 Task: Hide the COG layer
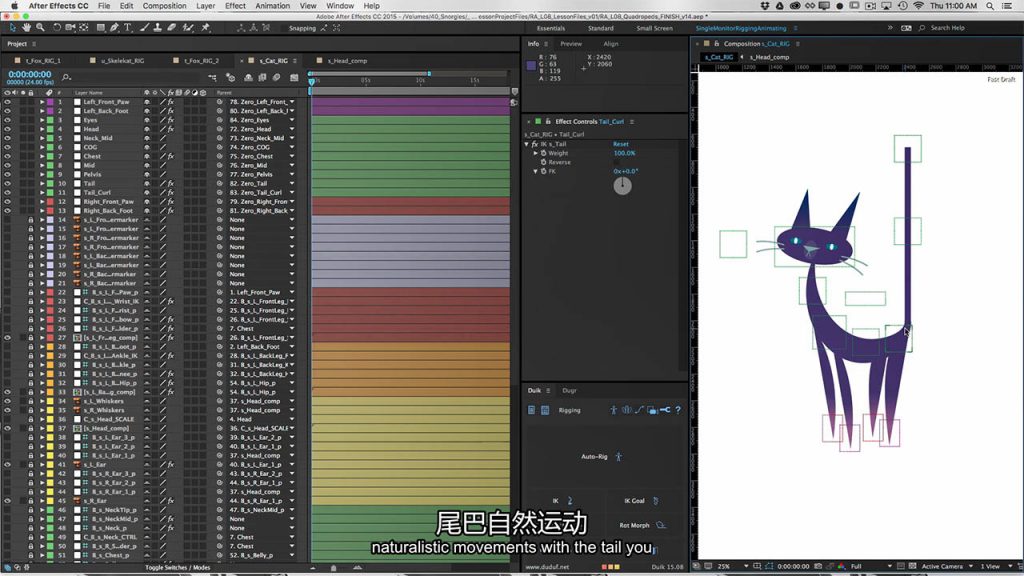pyautogui.click(x=7, y=148)
